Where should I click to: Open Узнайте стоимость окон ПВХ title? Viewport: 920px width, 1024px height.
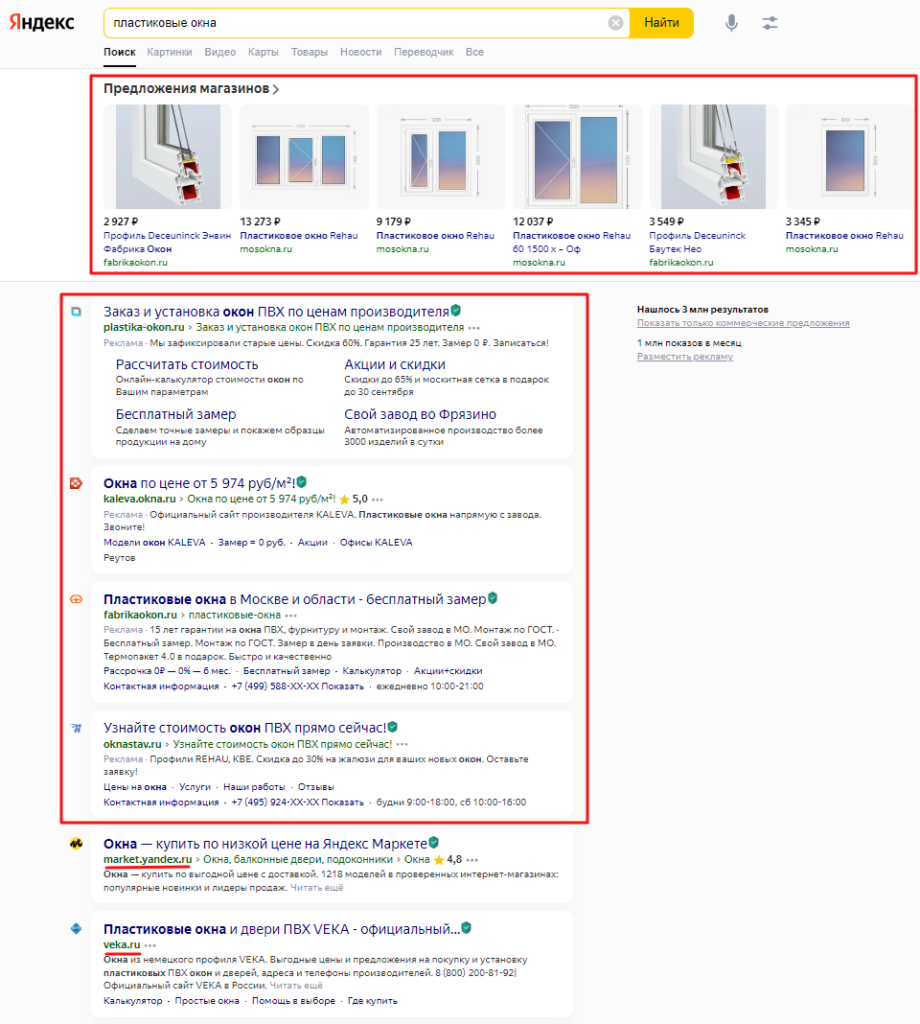tap(245, 728)
